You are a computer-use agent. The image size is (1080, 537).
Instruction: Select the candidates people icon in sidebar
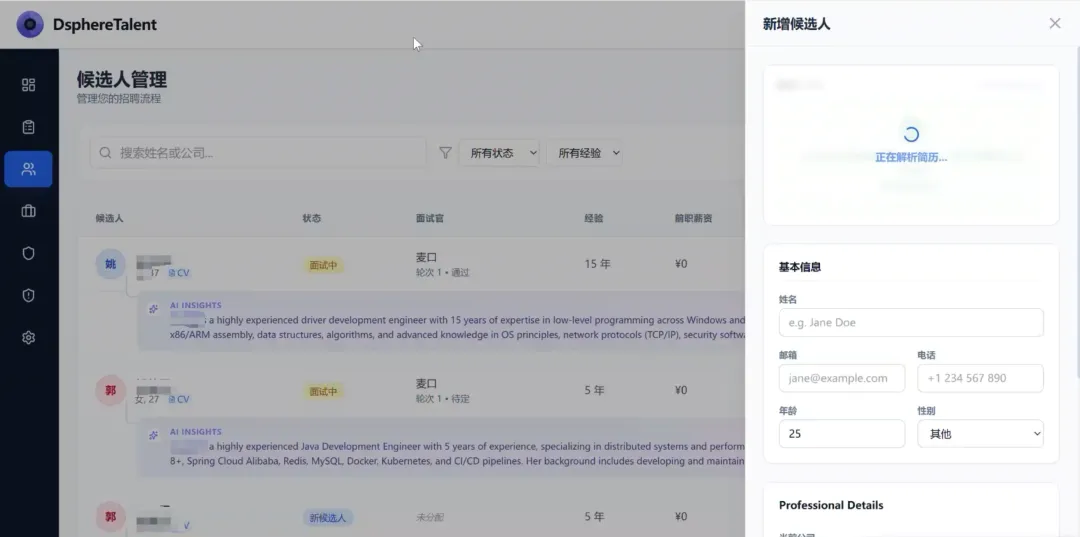(28, 169)
